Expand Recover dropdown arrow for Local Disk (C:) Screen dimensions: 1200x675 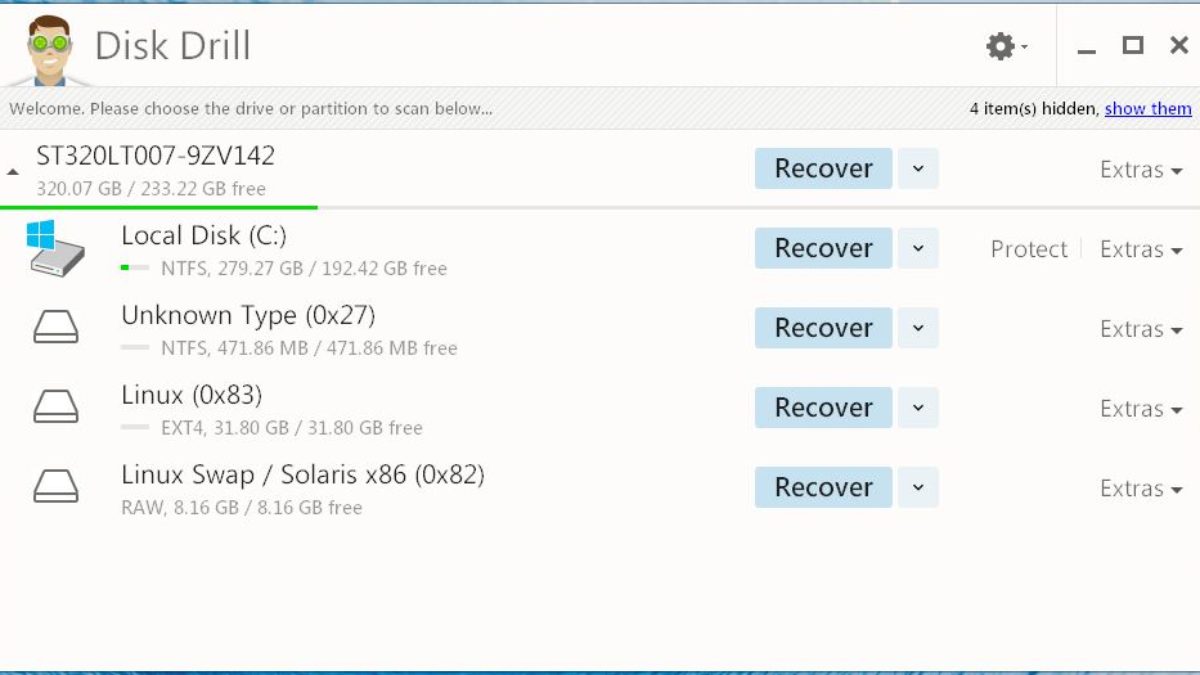coord(918,249)
